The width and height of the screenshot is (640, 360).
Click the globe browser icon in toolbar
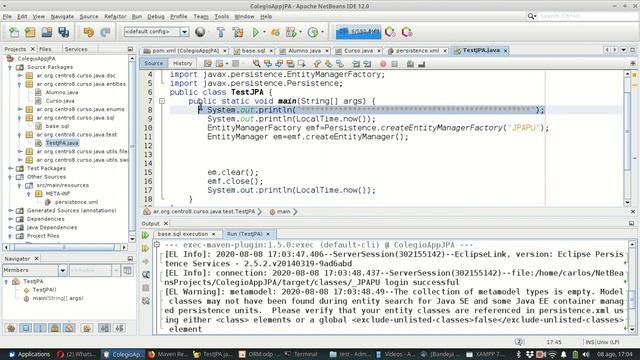tap(200, 32)
